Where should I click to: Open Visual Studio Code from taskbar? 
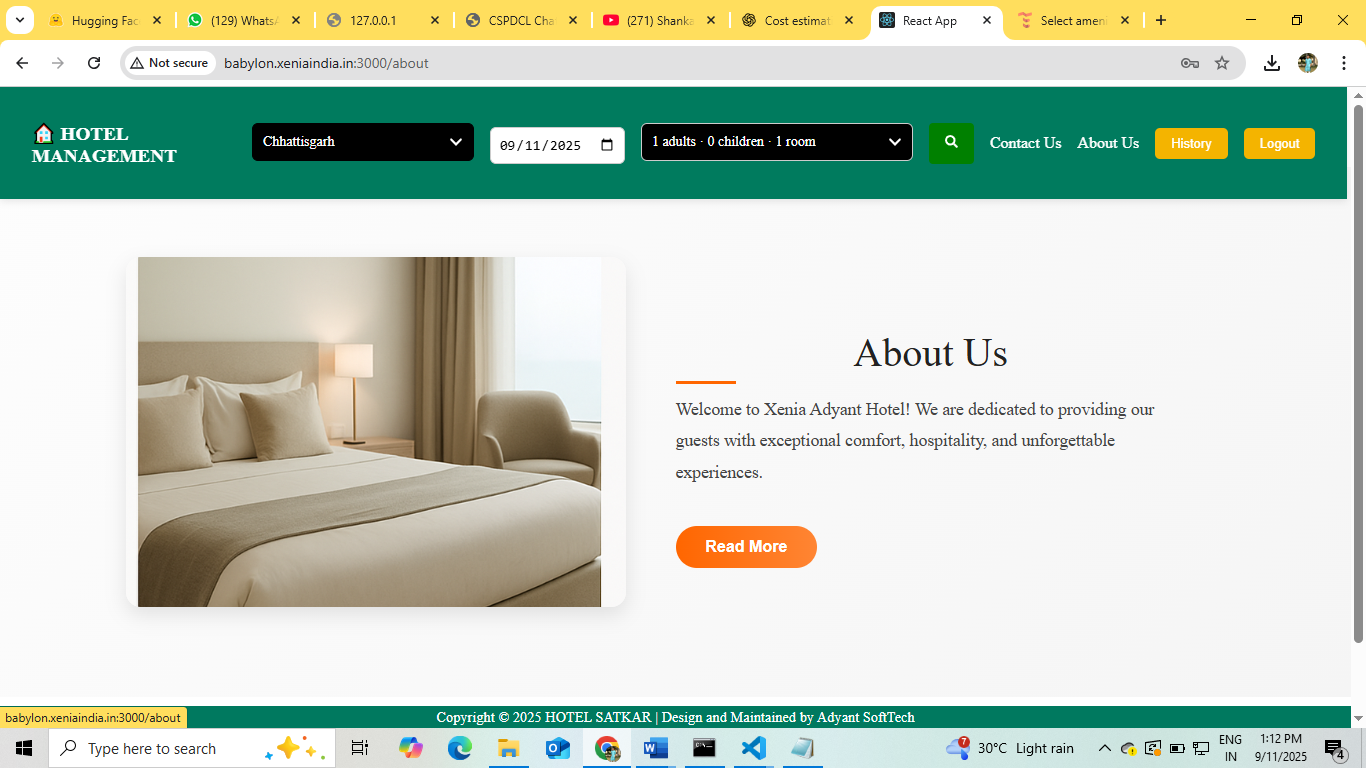[x=753, y=748]
